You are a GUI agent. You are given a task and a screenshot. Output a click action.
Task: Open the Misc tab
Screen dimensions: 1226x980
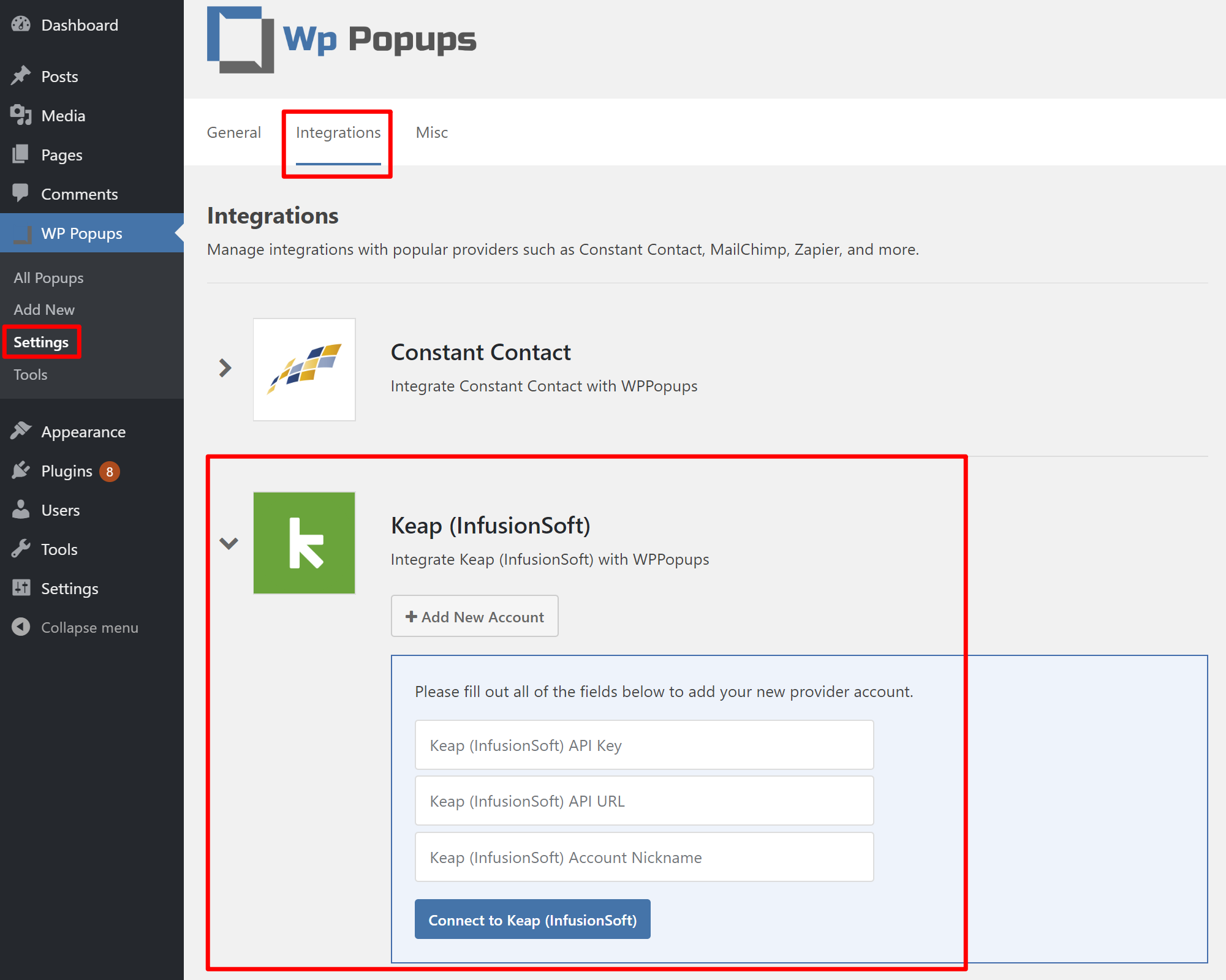pos(431,132)
